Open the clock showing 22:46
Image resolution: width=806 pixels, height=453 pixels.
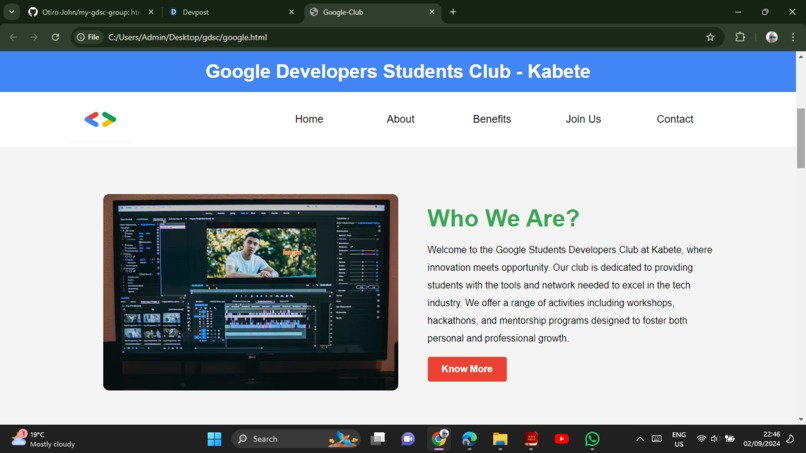[761, 439]
